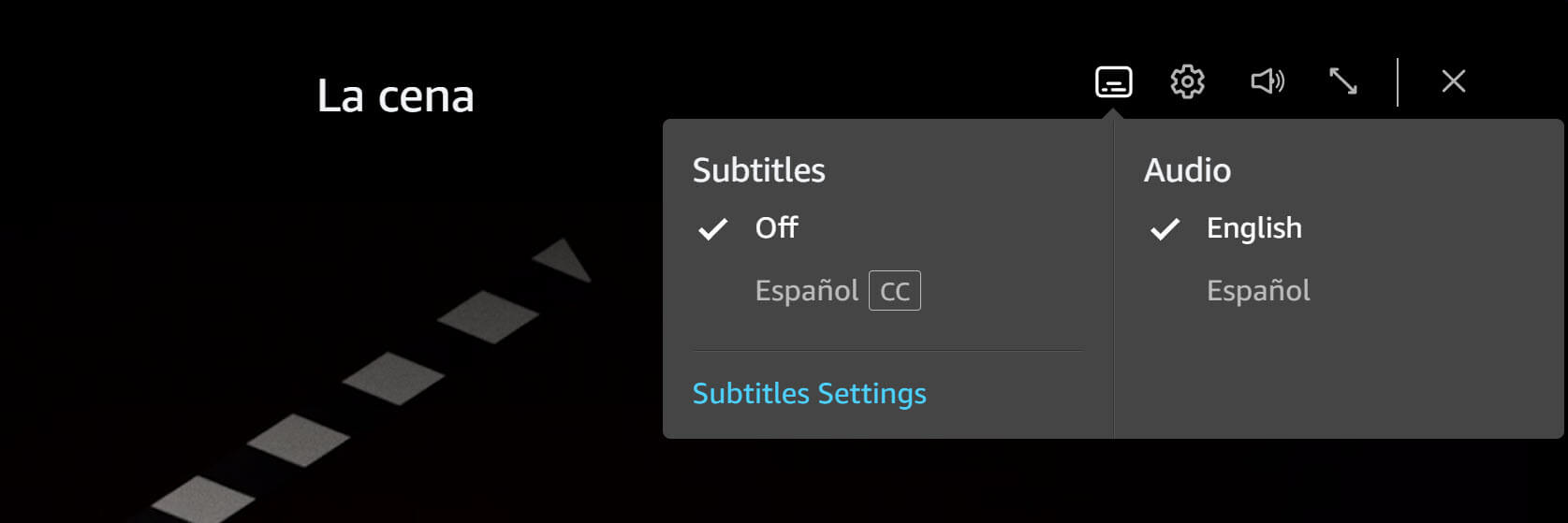1568x523 pixels.
Task: Click the triangle arrowhead shape in video
Action: point(564,259)
